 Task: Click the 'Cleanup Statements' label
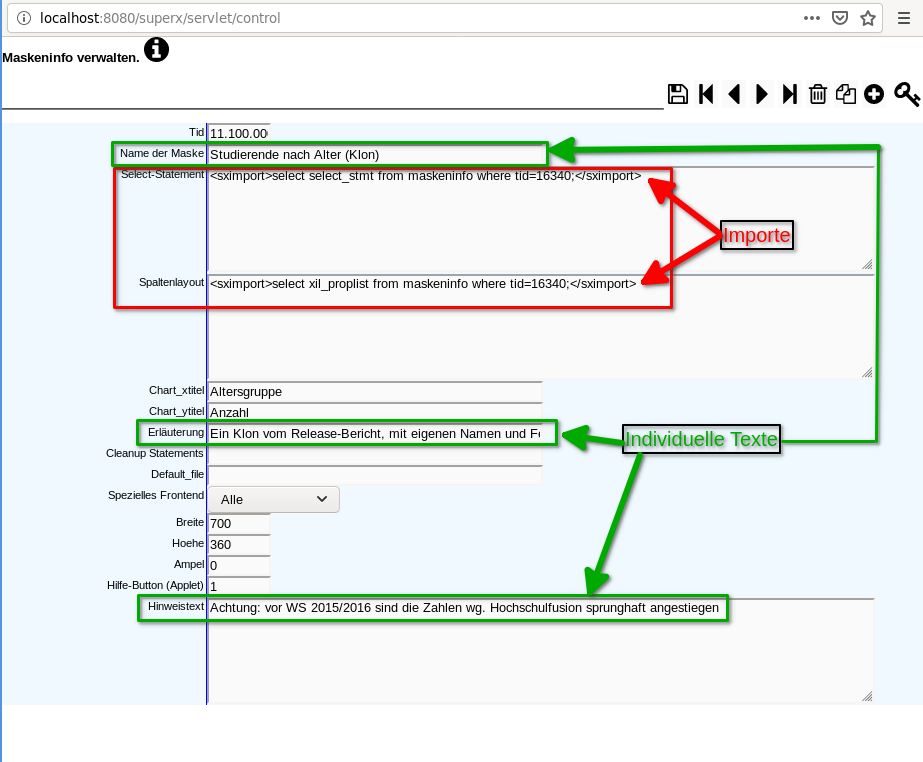tap(155, 453)
